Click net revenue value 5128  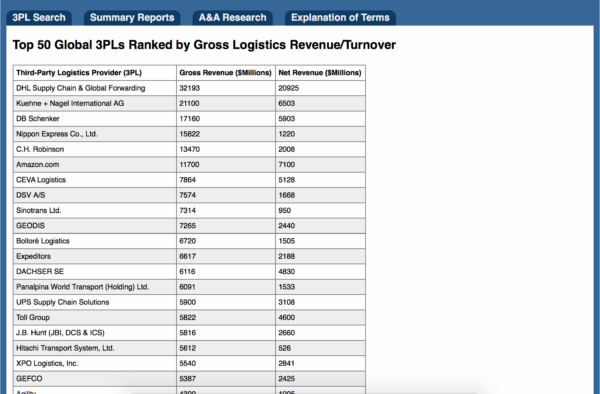tap(287, 180)
